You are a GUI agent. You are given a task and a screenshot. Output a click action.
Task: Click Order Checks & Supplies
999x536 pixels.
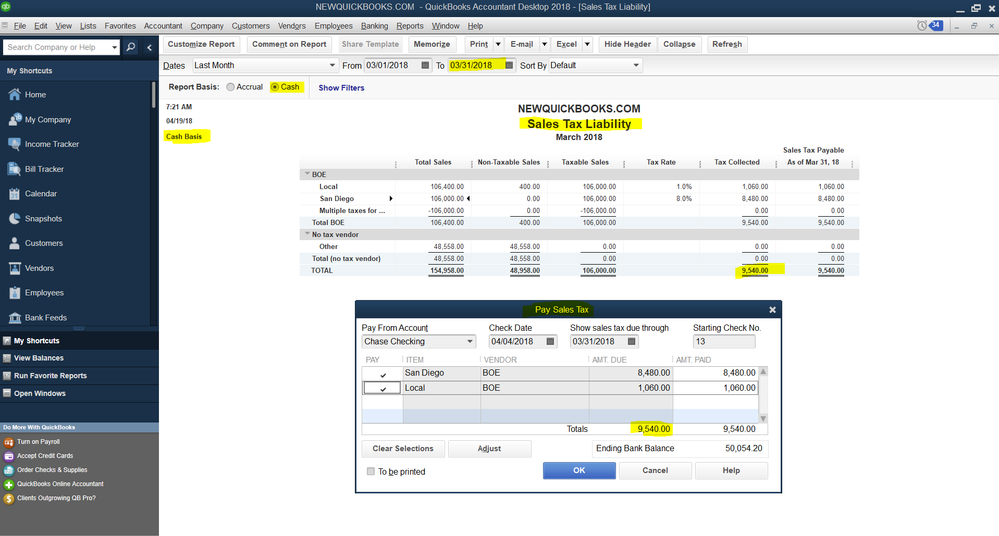click(52, 470)
